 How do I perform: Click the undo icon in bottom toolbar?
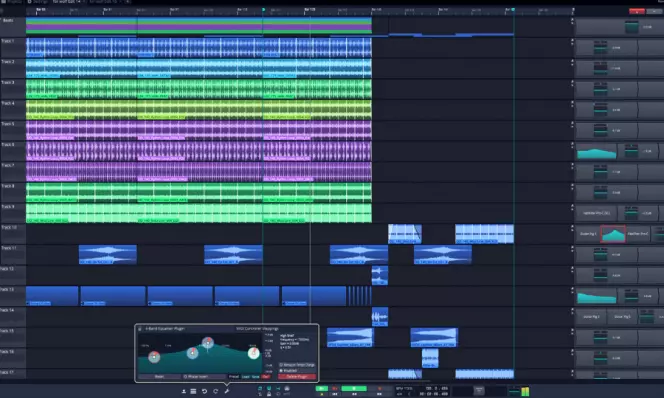(204, 391)
